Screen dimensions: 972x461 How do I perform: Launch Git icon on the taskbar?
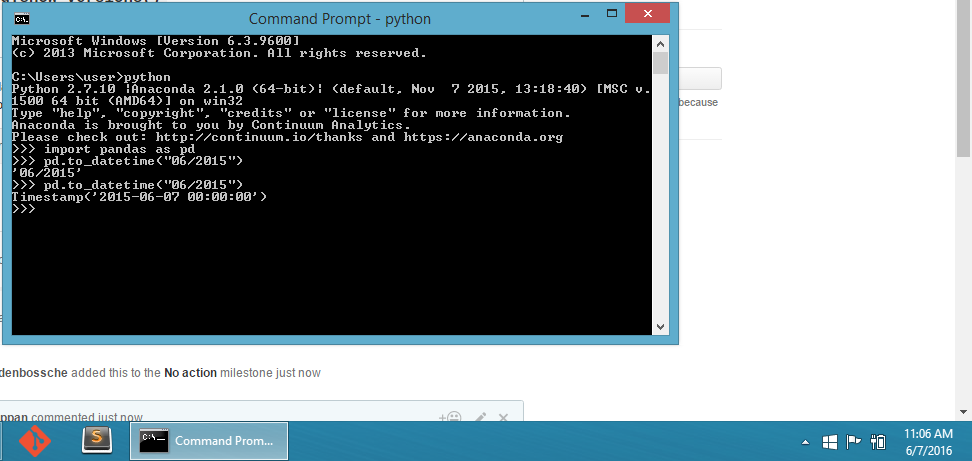34,441
